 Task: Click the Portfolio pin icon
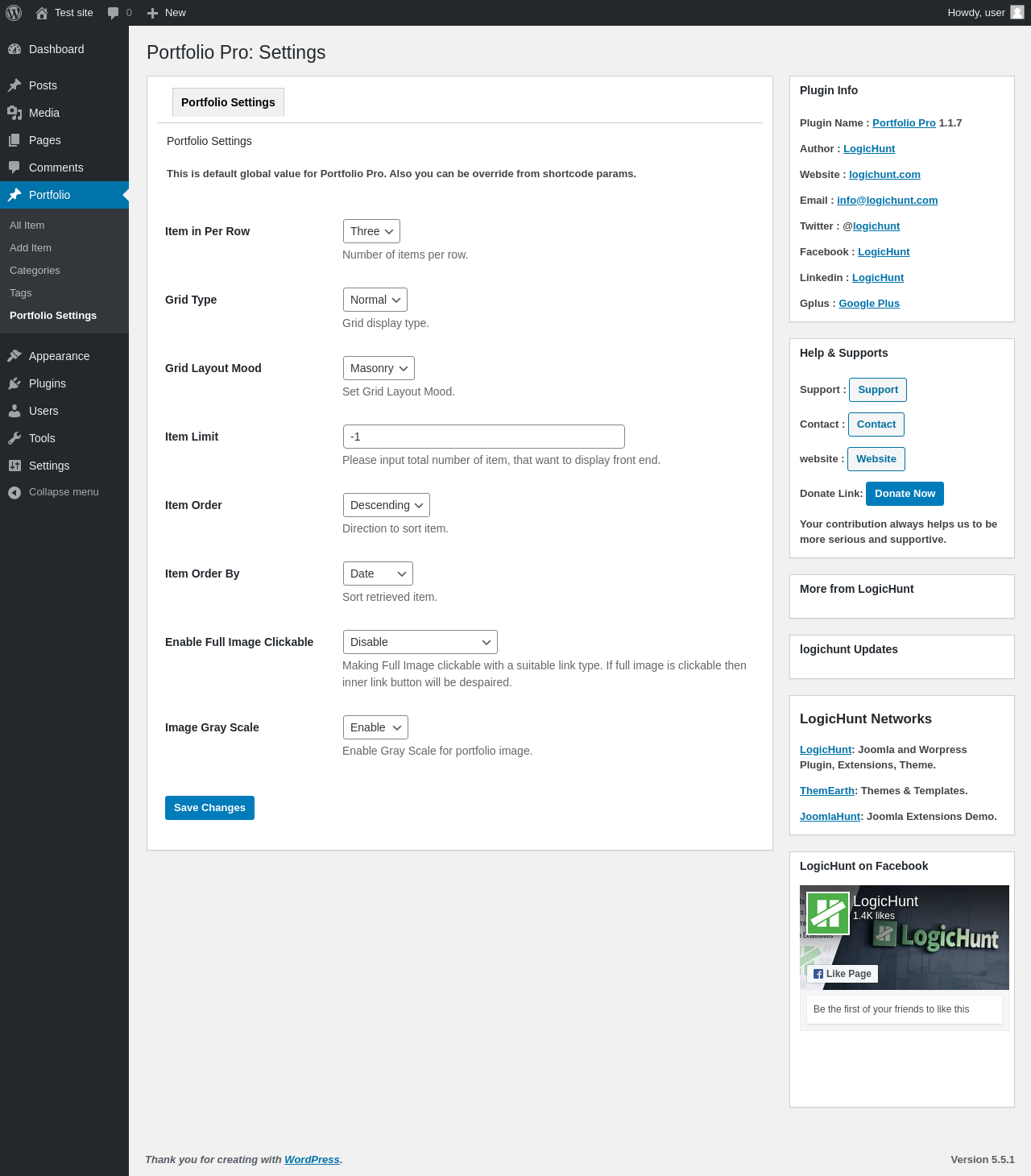pos(14,195)
